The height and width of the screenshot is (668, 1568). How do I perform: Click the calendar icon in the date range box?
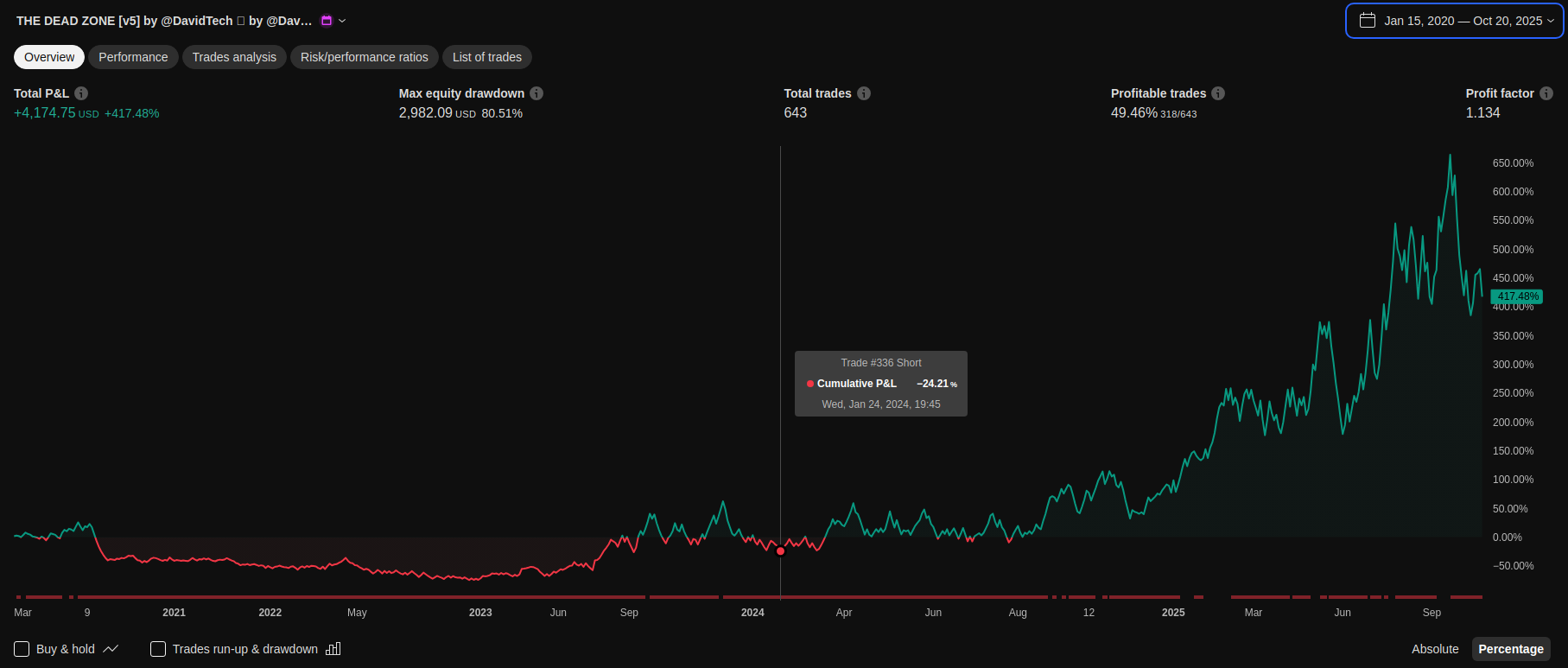click(x=1368, y=21)
